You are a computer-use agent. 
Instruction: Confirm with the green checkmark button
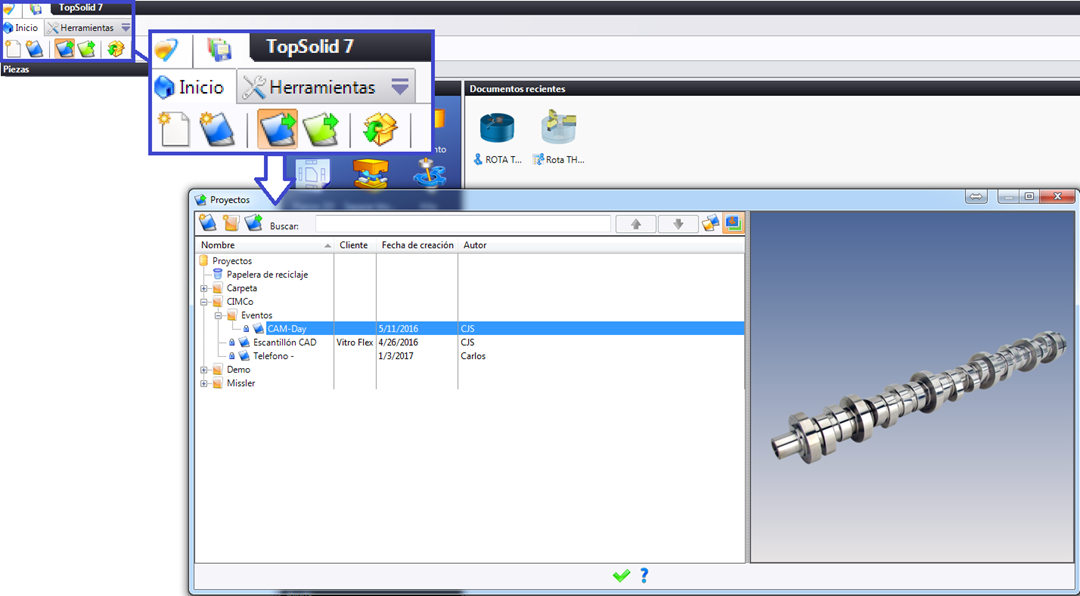pyautogui.click(x=621, y=575)
